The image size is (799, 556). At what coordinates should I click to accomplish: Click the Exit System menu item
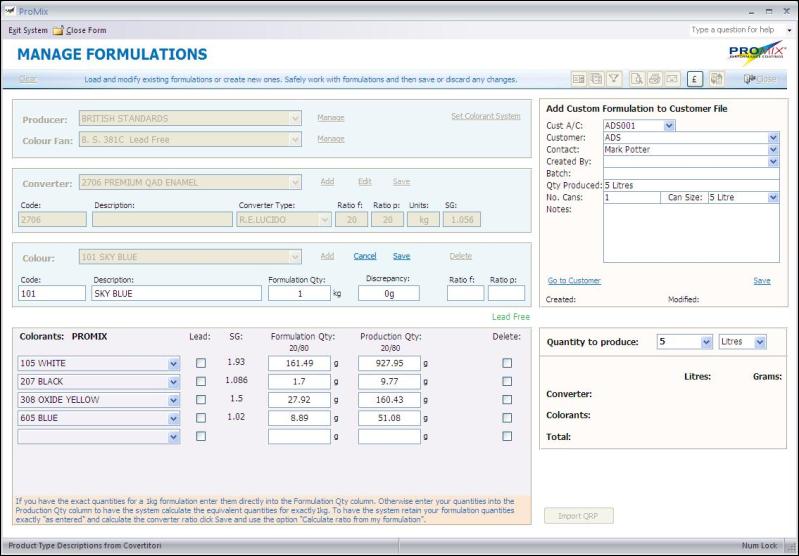(x=27, y=30)
